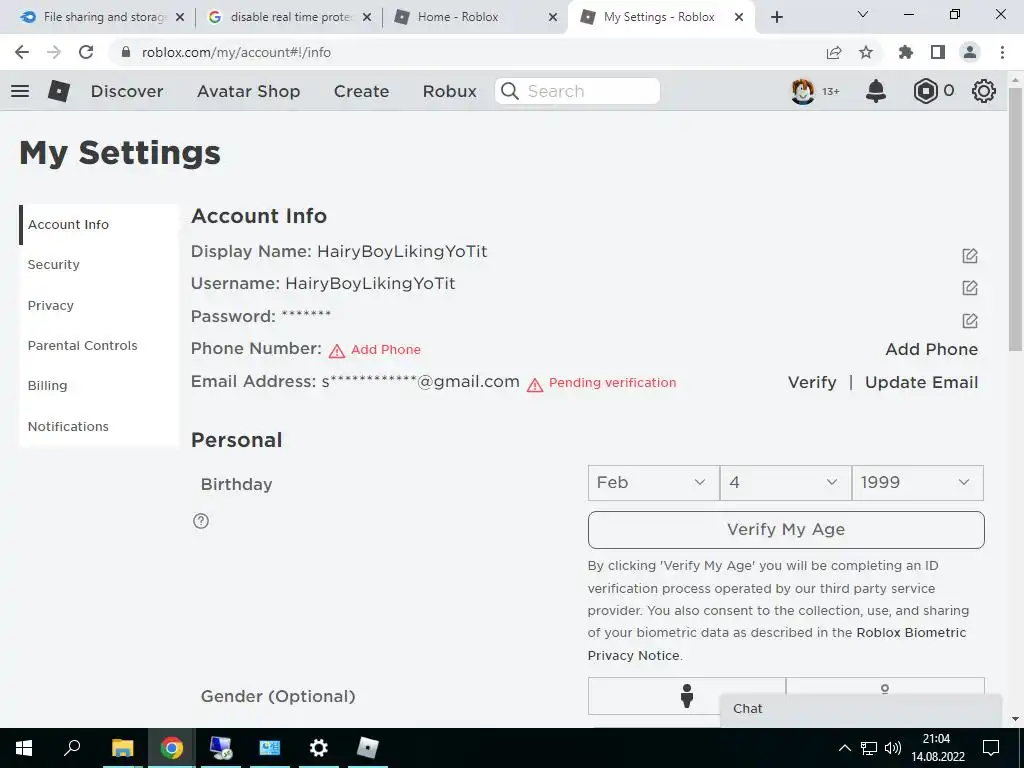1024x768 pixels.
Task: Open Robux in the Roblox navbar
Action: click(x=450, y=91)
